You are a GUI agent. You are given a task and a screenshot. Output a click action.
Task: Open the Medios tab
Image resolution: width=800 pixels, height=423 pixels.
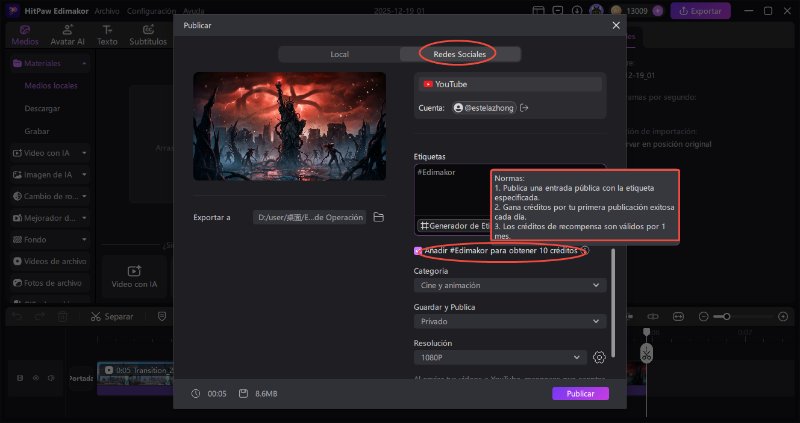tap(24, 35)
